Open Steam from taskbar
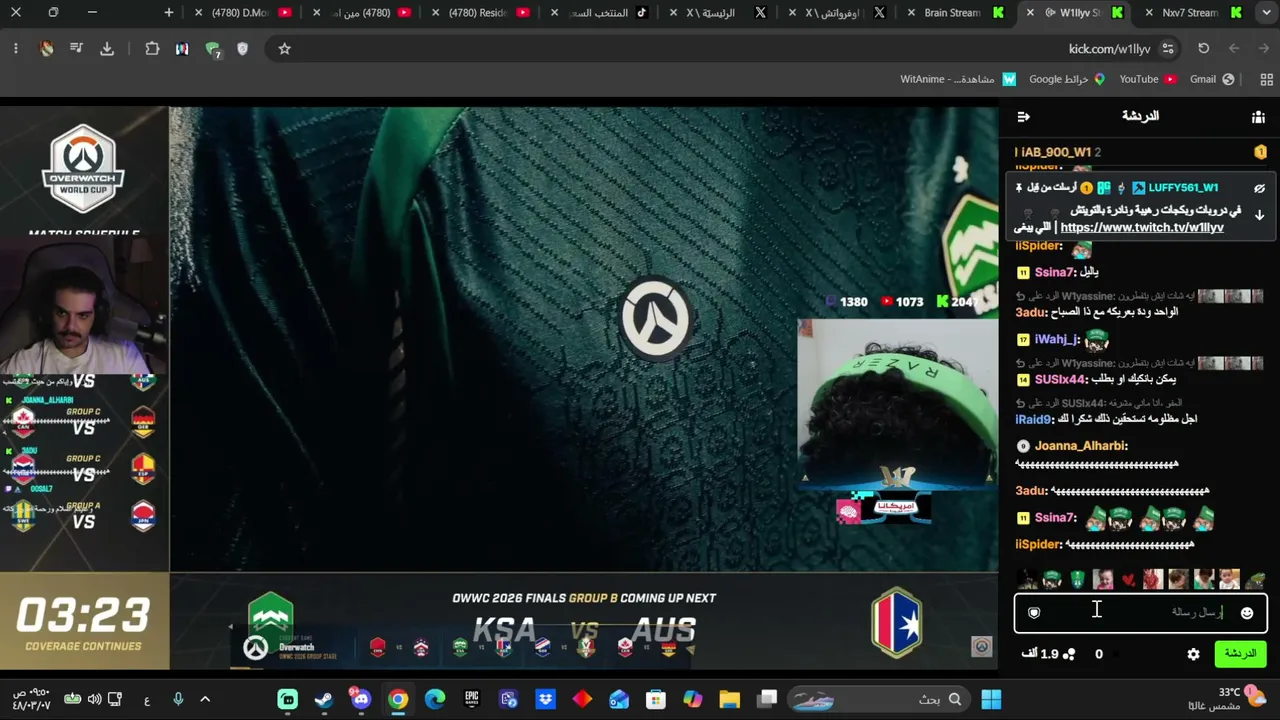The width and height of the screenshot is (1280, 720). pos(324,699)
